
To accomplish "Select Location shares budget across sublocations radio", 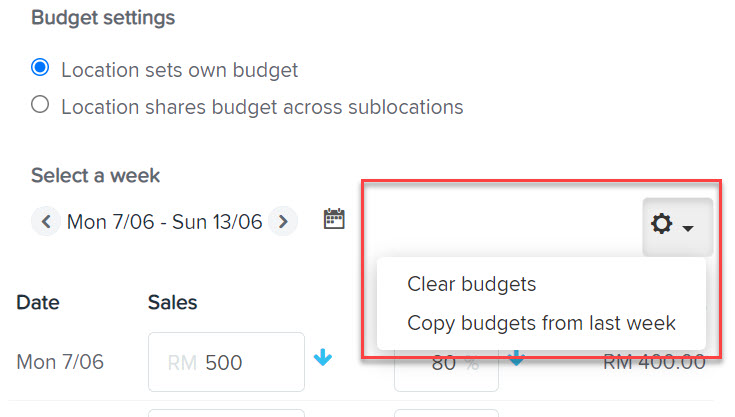I will pyautogui.click(x=40, y=104).
